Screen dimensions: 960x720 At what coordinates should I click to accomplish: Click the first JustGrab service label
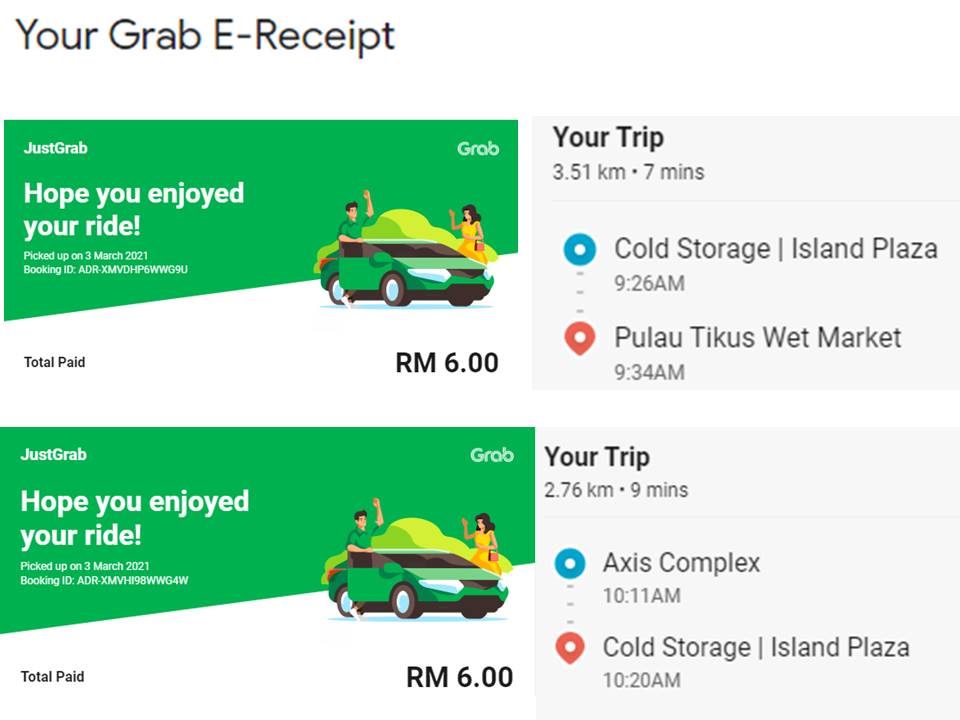tap(56, 148)
